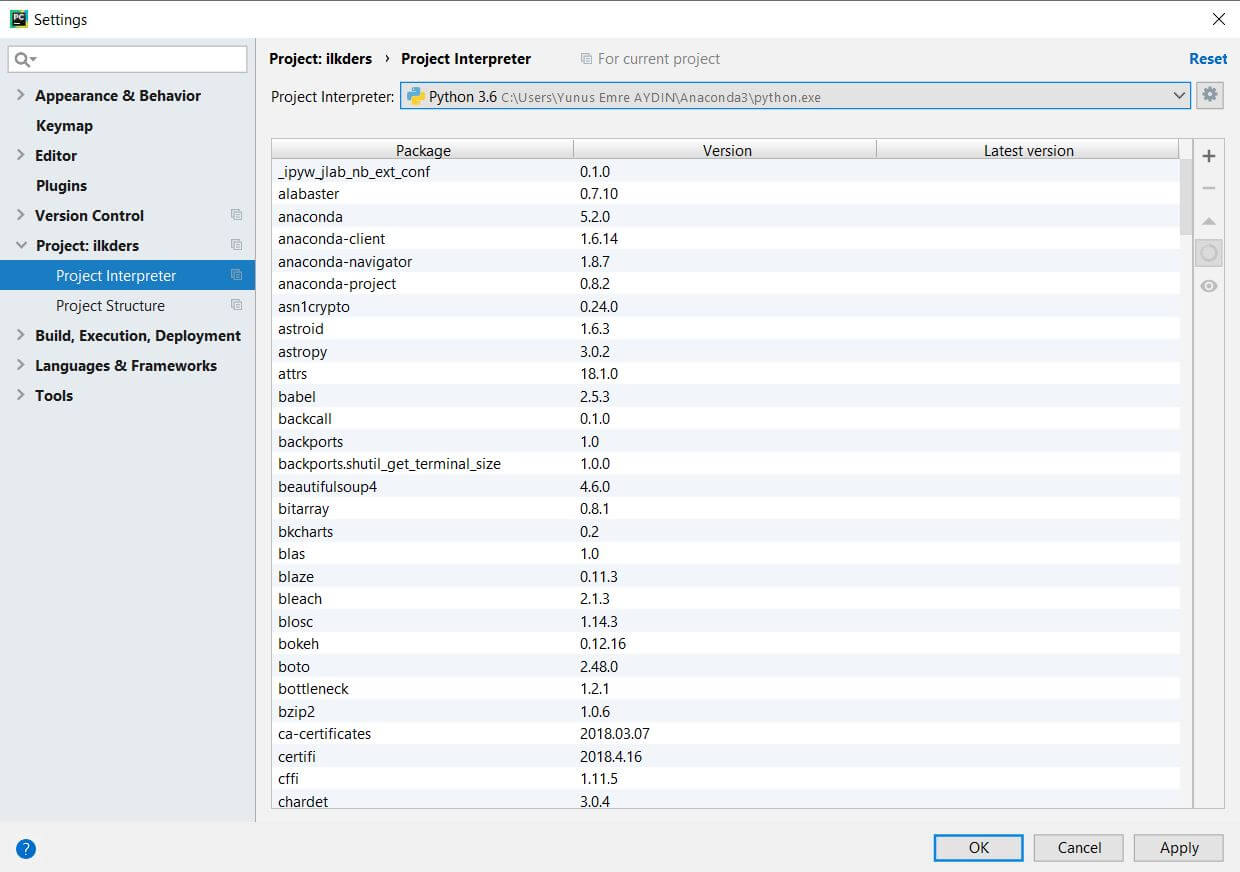The image size is (1240, 872).
Task: Select the anaconda-project package
Action: pos(726,284)
